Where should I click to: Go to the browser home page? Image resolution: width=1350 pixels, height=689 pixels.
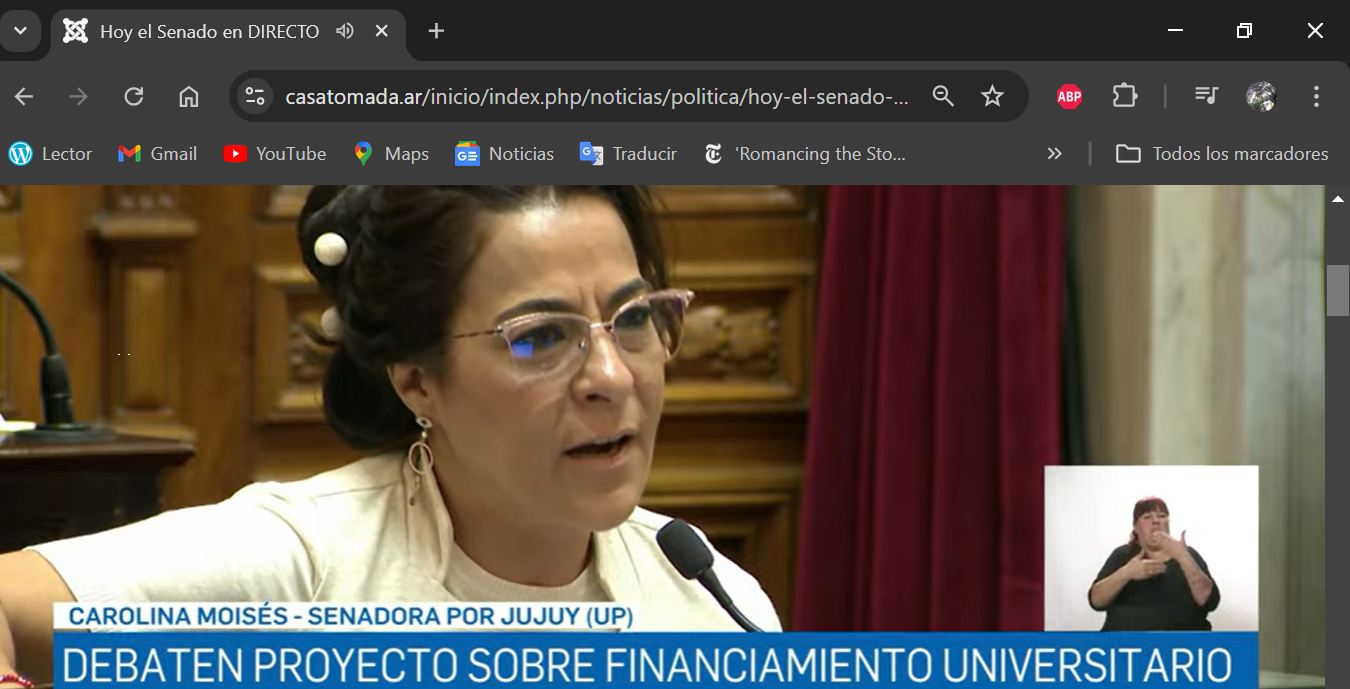click(188, 96)
